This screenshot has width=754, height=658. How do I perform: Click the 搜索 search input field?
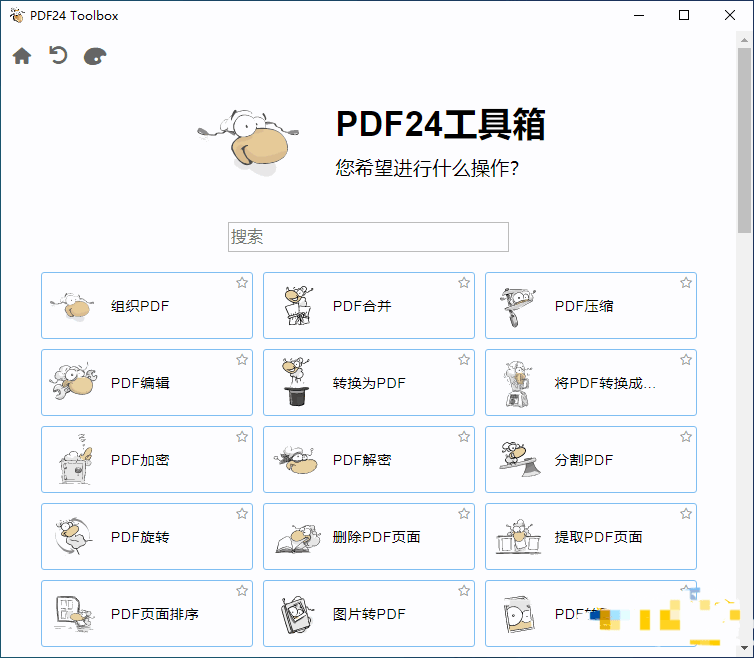coord(368,237)
